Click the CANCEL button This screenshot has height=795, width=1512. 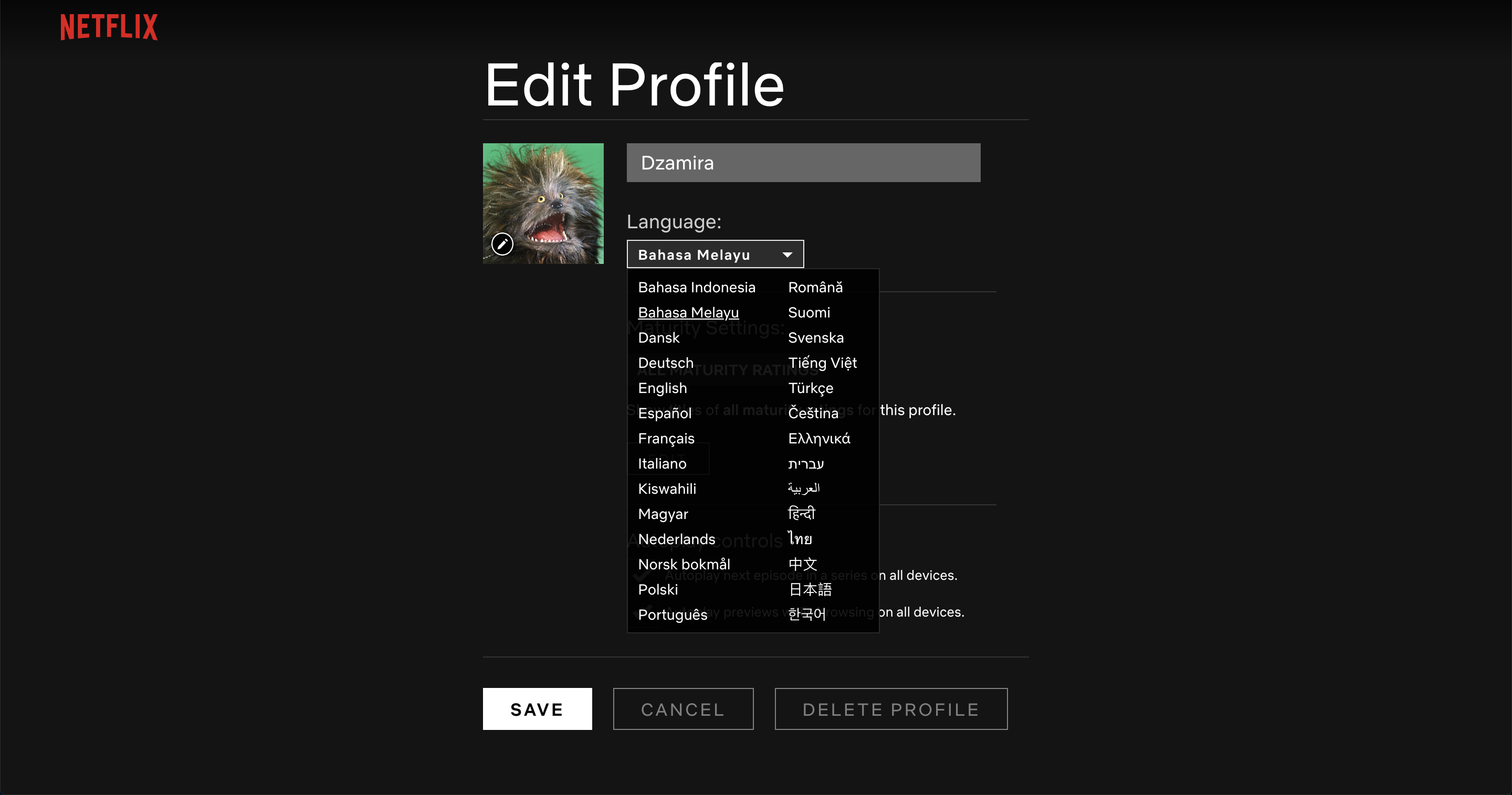click(x=682, y=709)
